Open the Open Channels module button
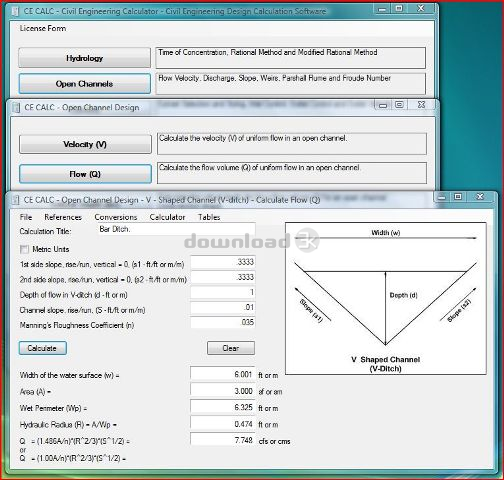Screen dimensions: 504x480 click(84, 84)
